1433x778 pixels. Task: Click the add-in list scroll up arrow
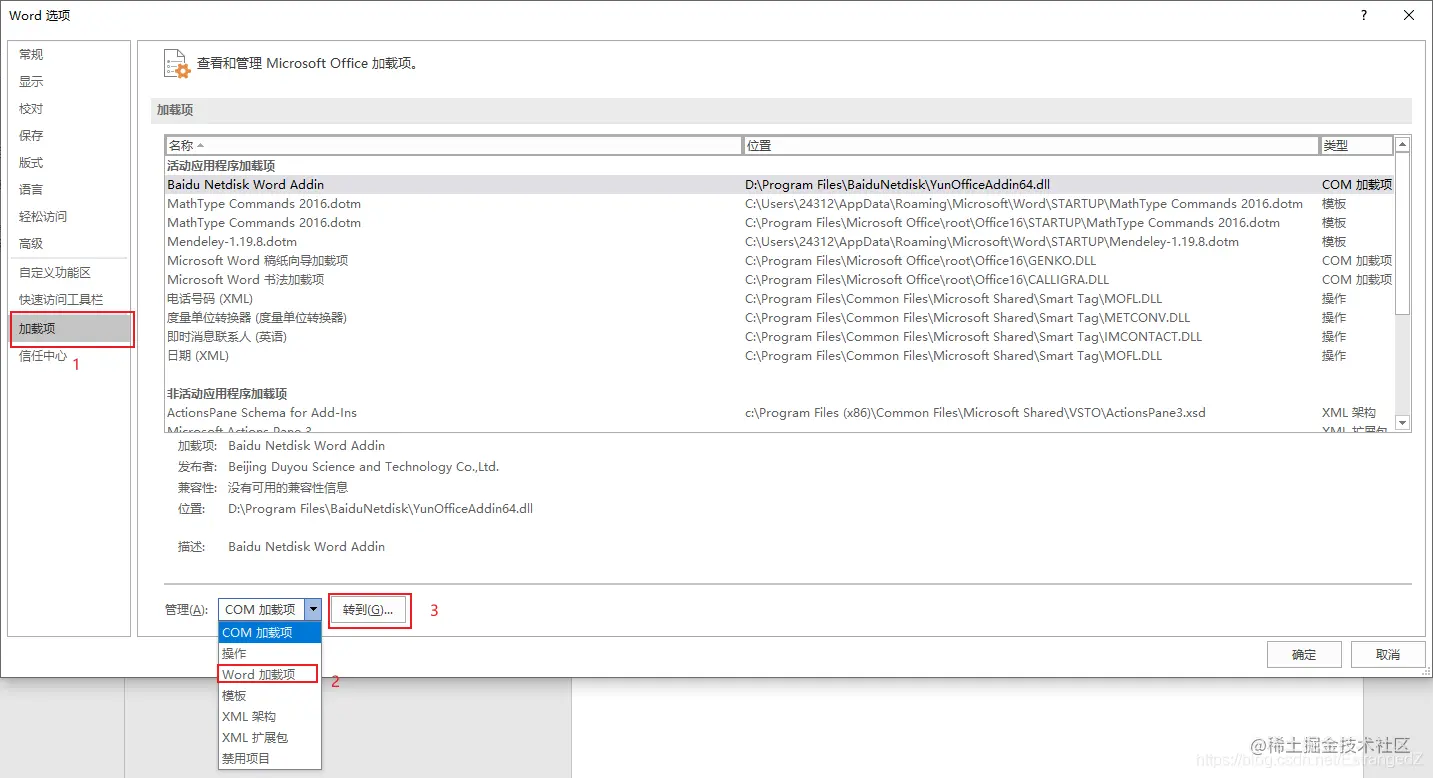point(1402,145)
